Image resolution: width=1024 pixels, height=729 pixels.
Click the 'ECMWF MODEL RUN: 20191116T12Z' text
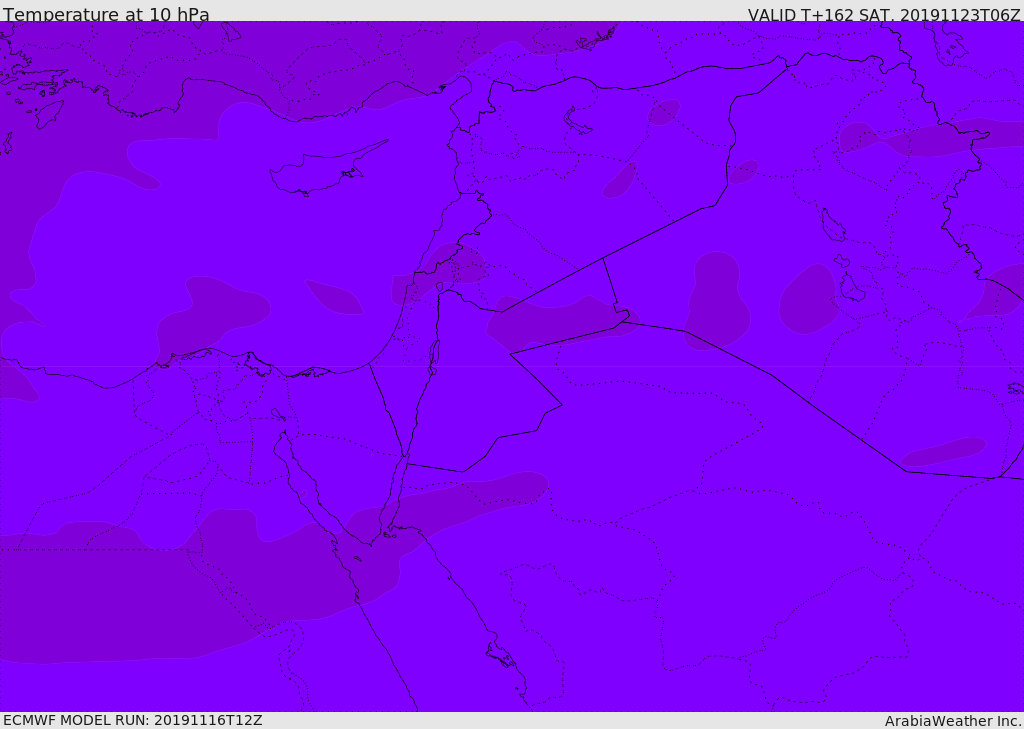click(133, 720)
